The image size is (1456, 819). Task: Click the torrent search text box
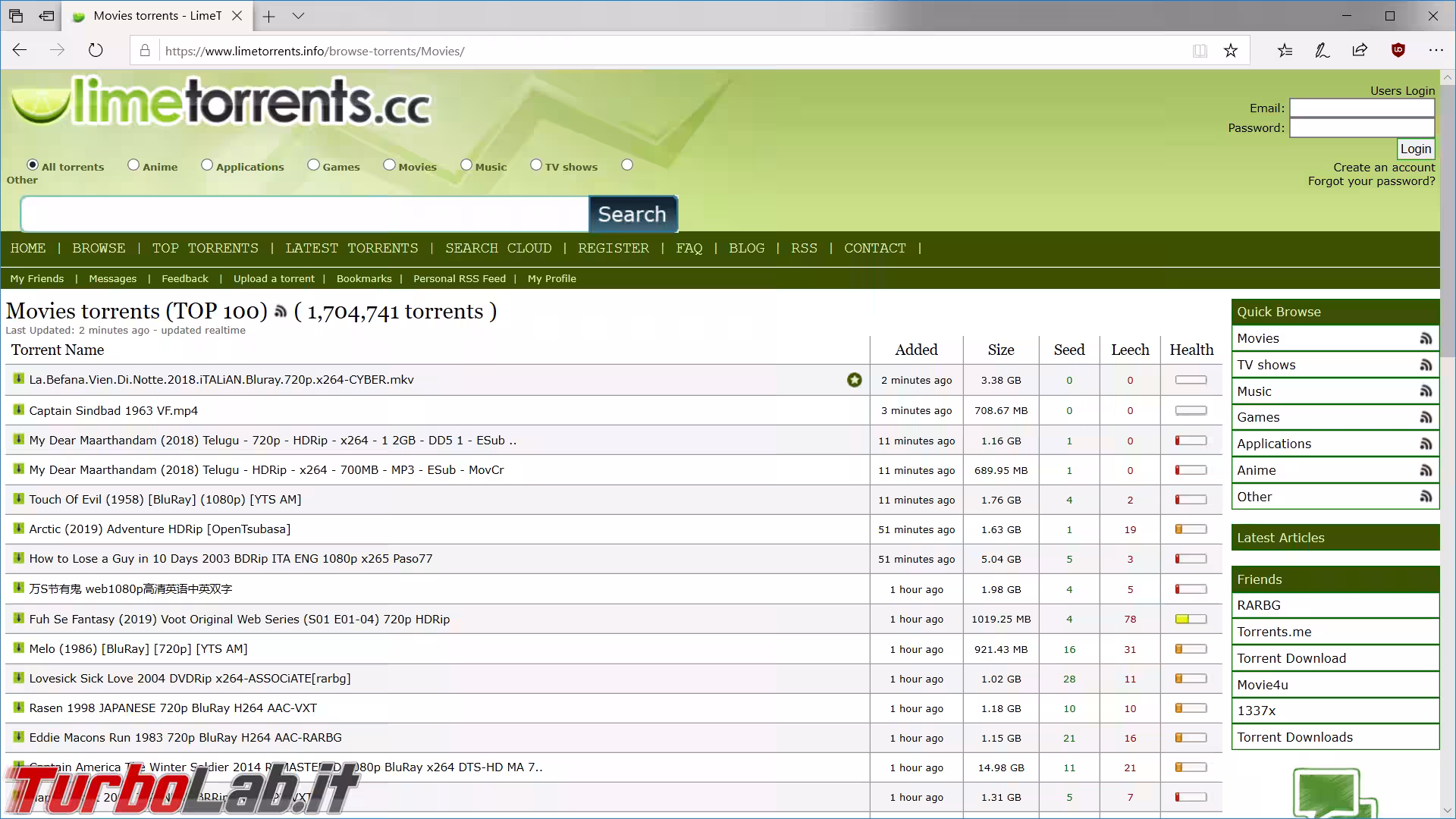[x=305, y=214]
